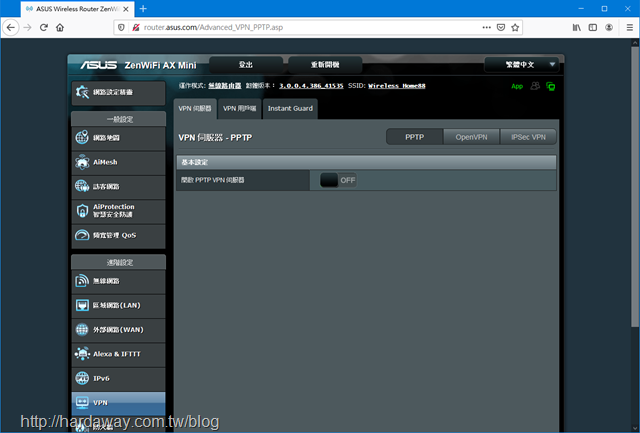Switch to VPN server tab
The image size is (640, 433).
coord(195,109)
